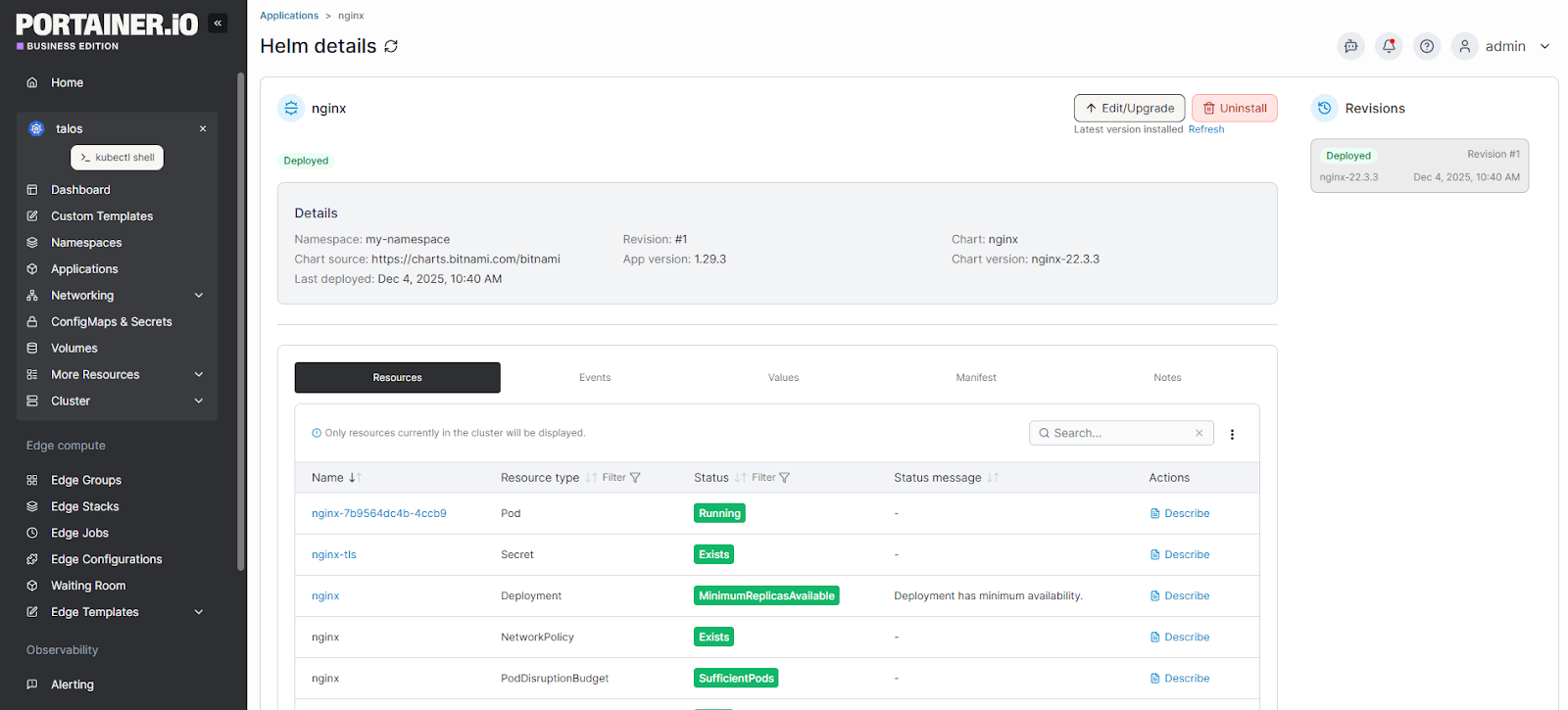Expand the Cluster menu chevron
Screen dimensions: 1568x710
click(x=199, y=402)
